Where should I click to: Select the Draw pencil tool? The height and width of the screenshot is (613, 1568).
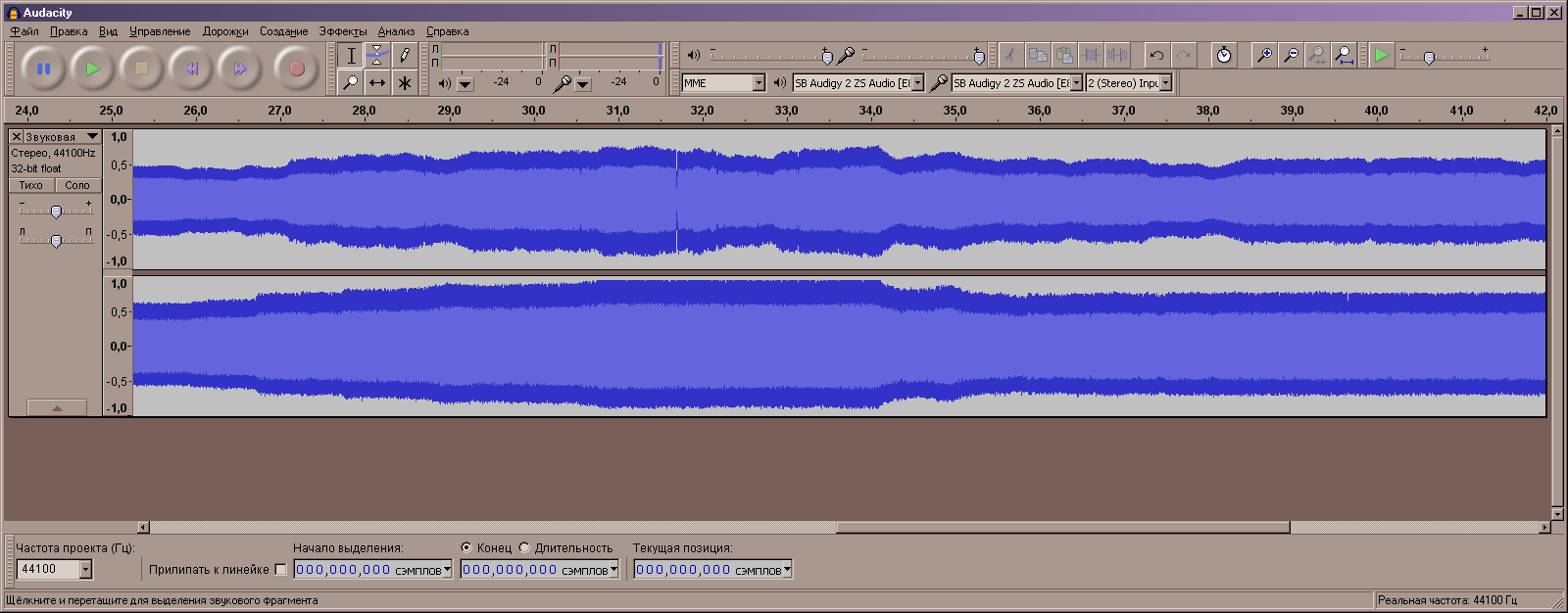pos(404,56)
